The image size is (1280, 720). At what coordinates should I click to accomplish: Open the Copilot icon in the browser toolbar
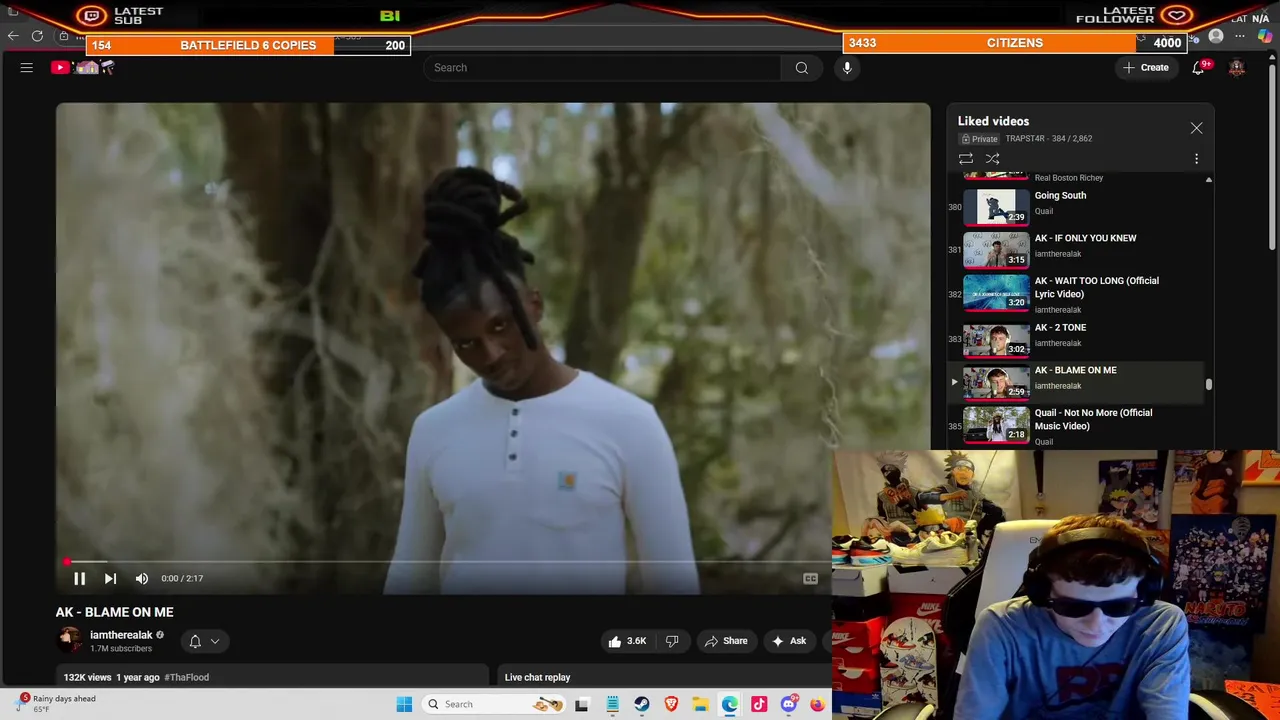(x=1265, y=36)
